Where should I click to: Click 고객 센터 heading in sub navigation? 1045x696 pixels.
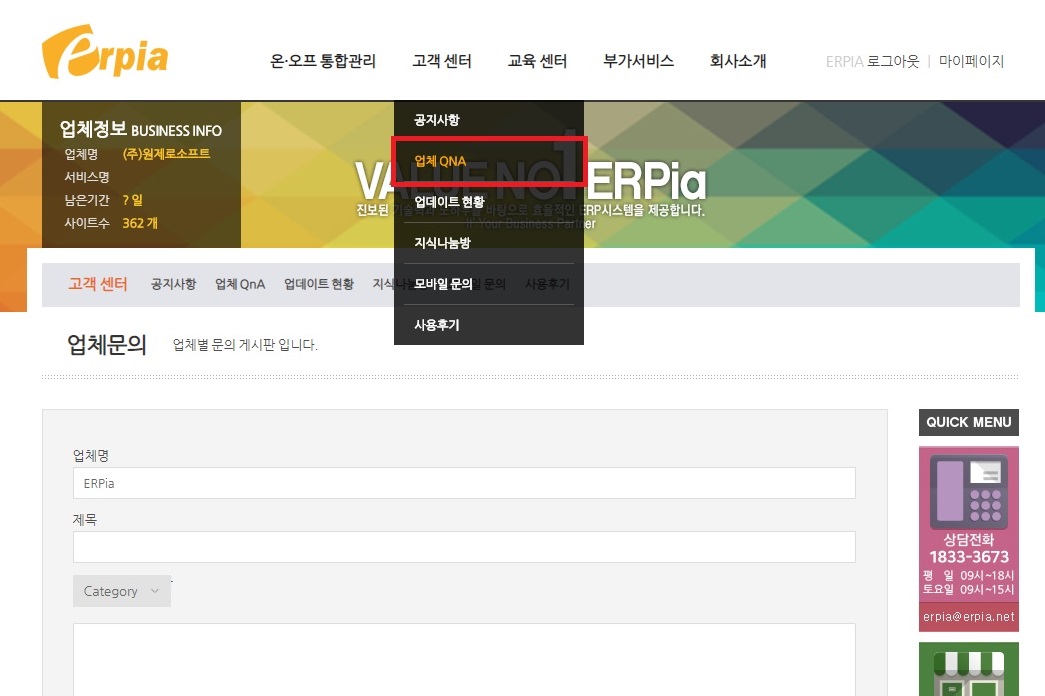[97, 284]
